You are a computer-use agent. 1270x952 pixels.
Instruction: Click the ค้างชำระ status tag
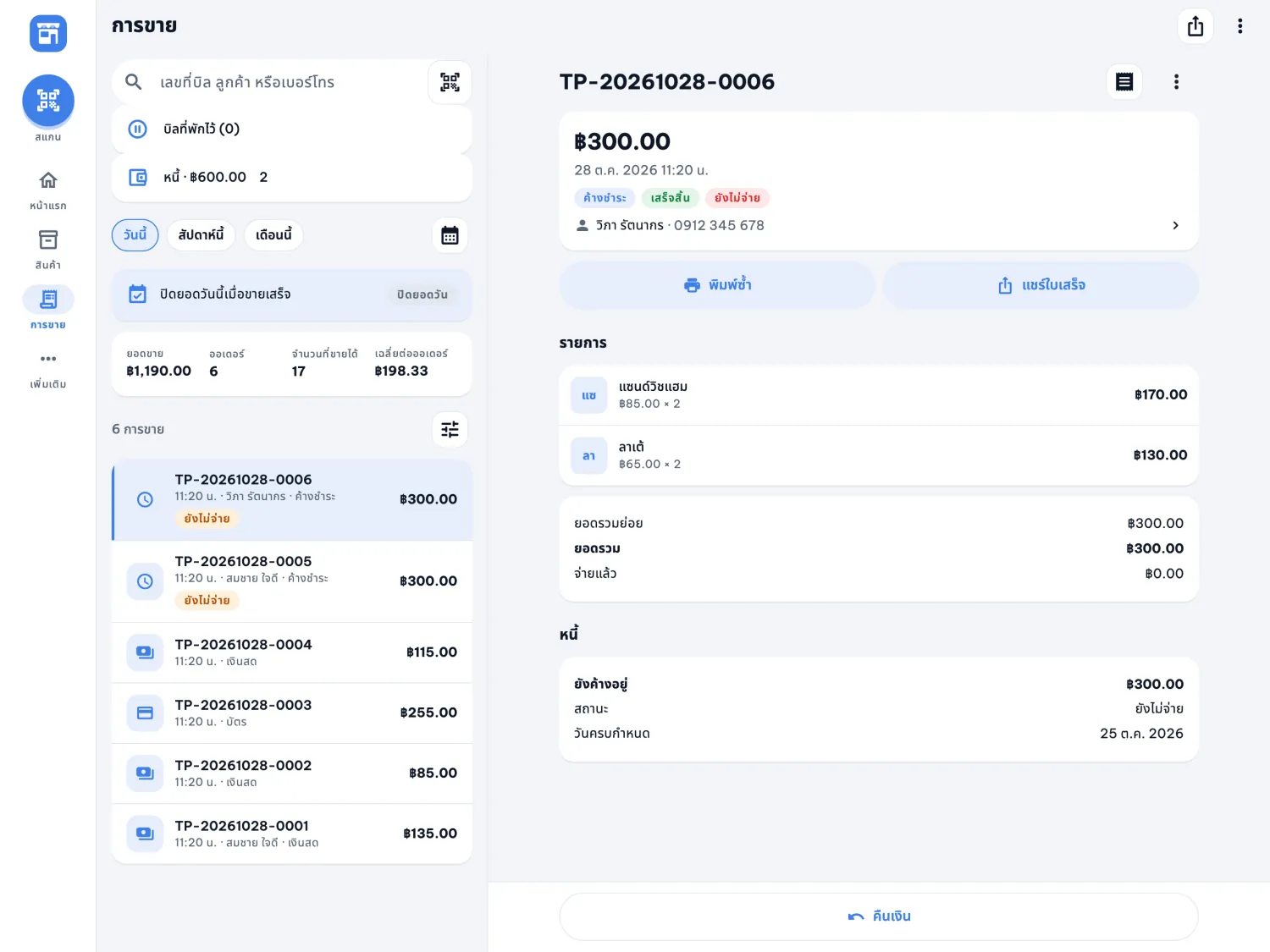pyautogui.click(x=605, y=198)
